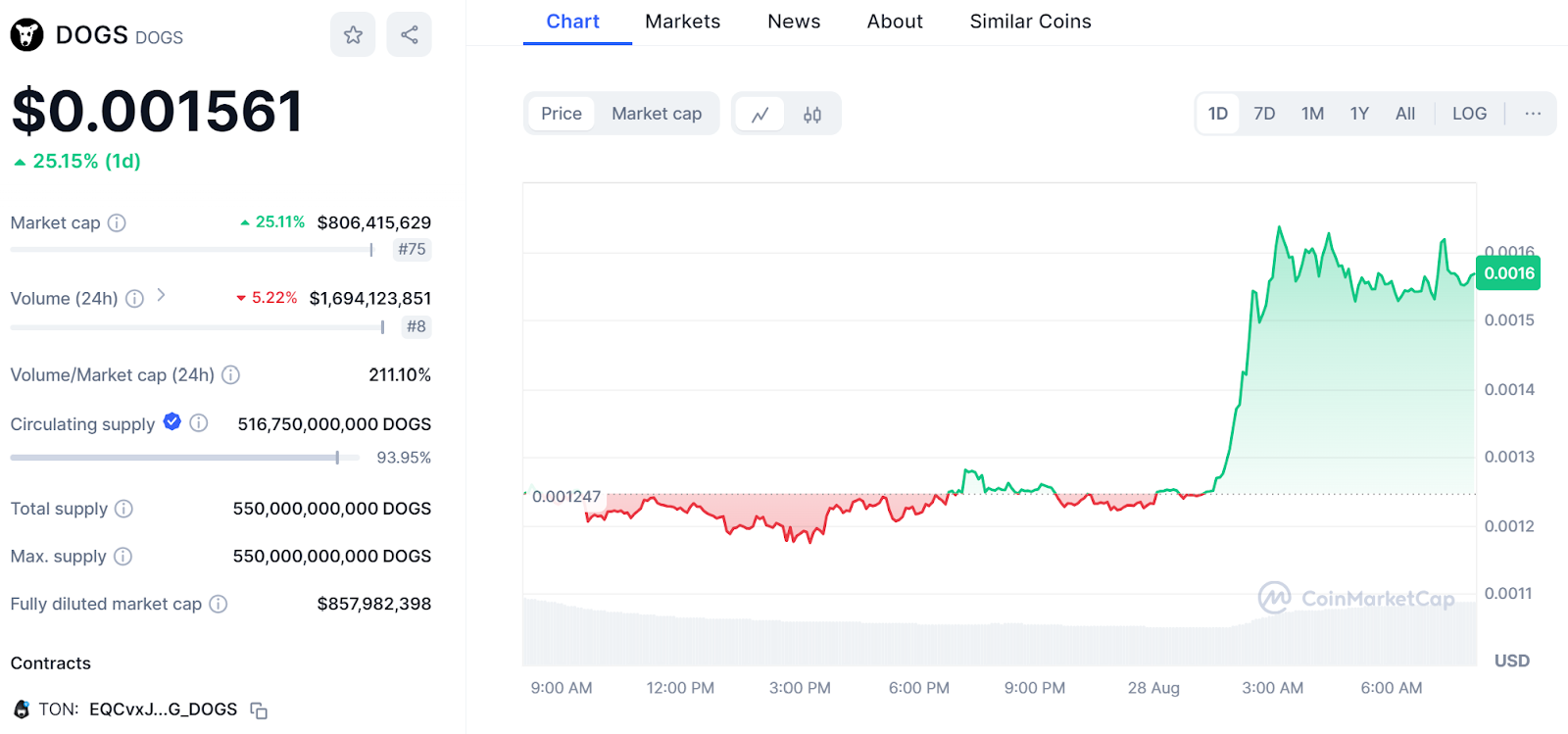This screenshot has width=1568, height=734.
Task: Open the Similar Coins tab
Action: [x=1030, y=22]
